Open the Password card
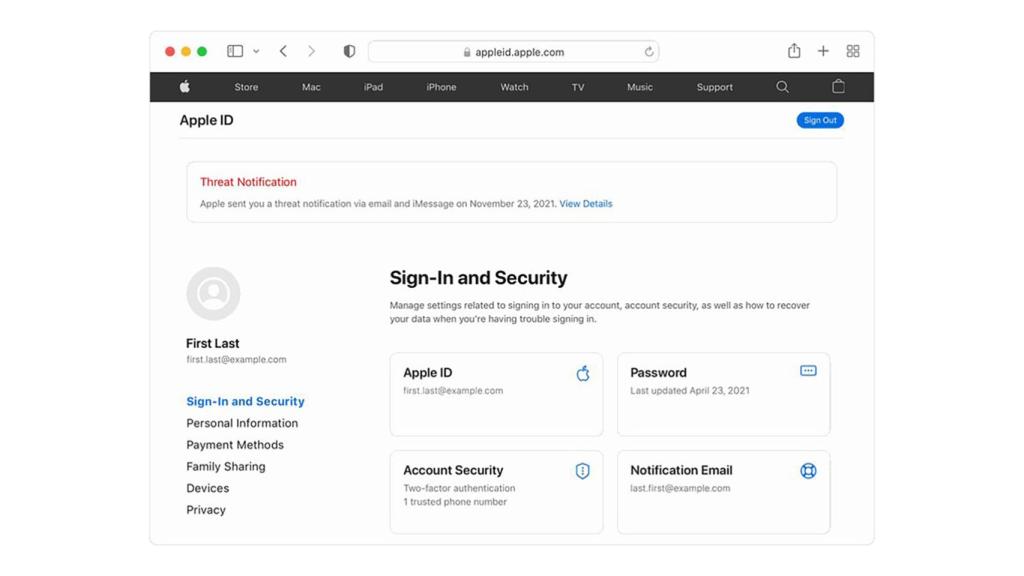Image resolution: width=1024 pixels, height=576 pixels. click(x=723, y=394)
